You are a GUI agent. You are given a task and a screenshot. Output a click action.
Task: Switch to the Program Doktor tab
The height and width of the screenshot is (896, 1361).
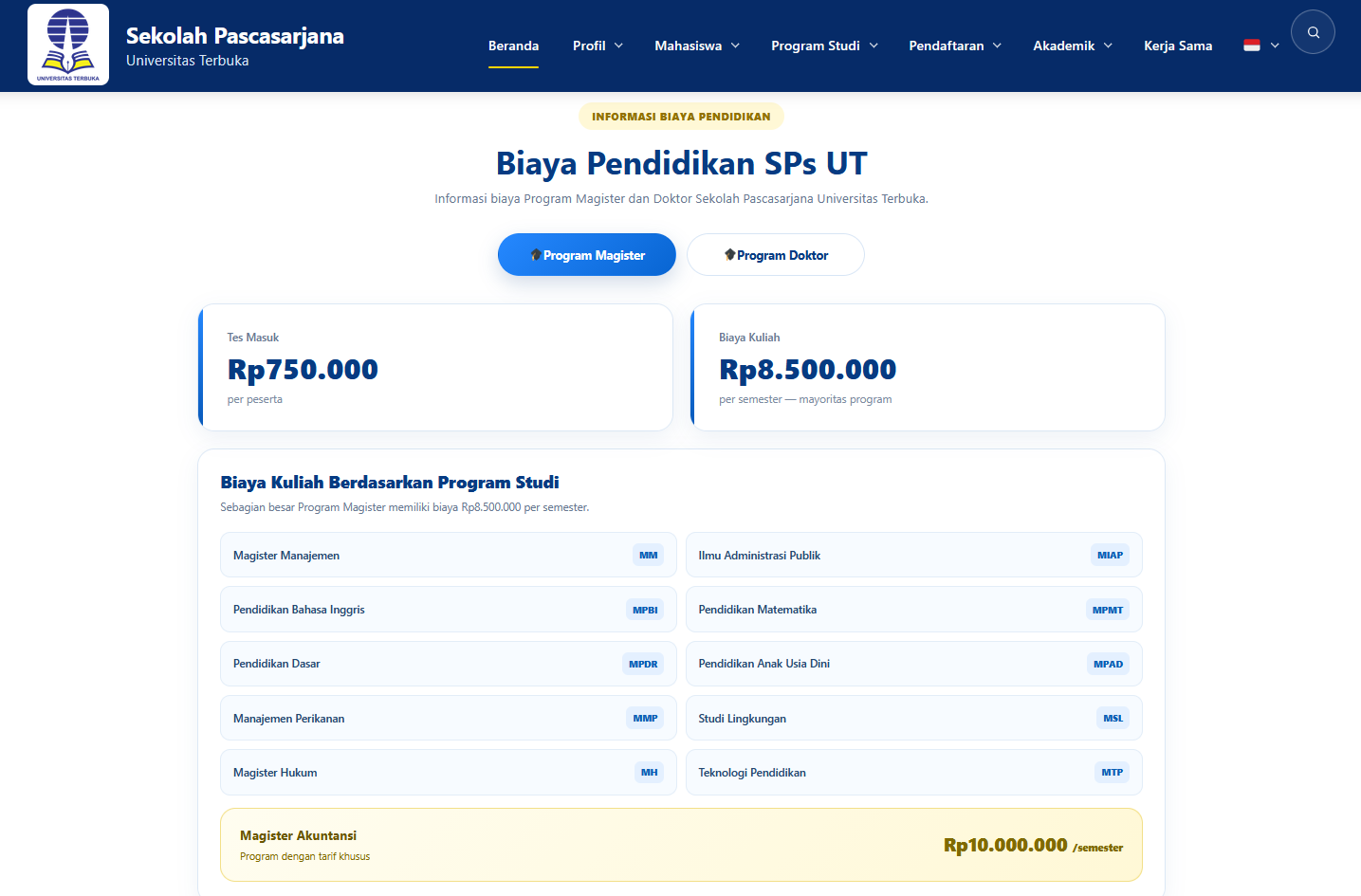[776, 255]
